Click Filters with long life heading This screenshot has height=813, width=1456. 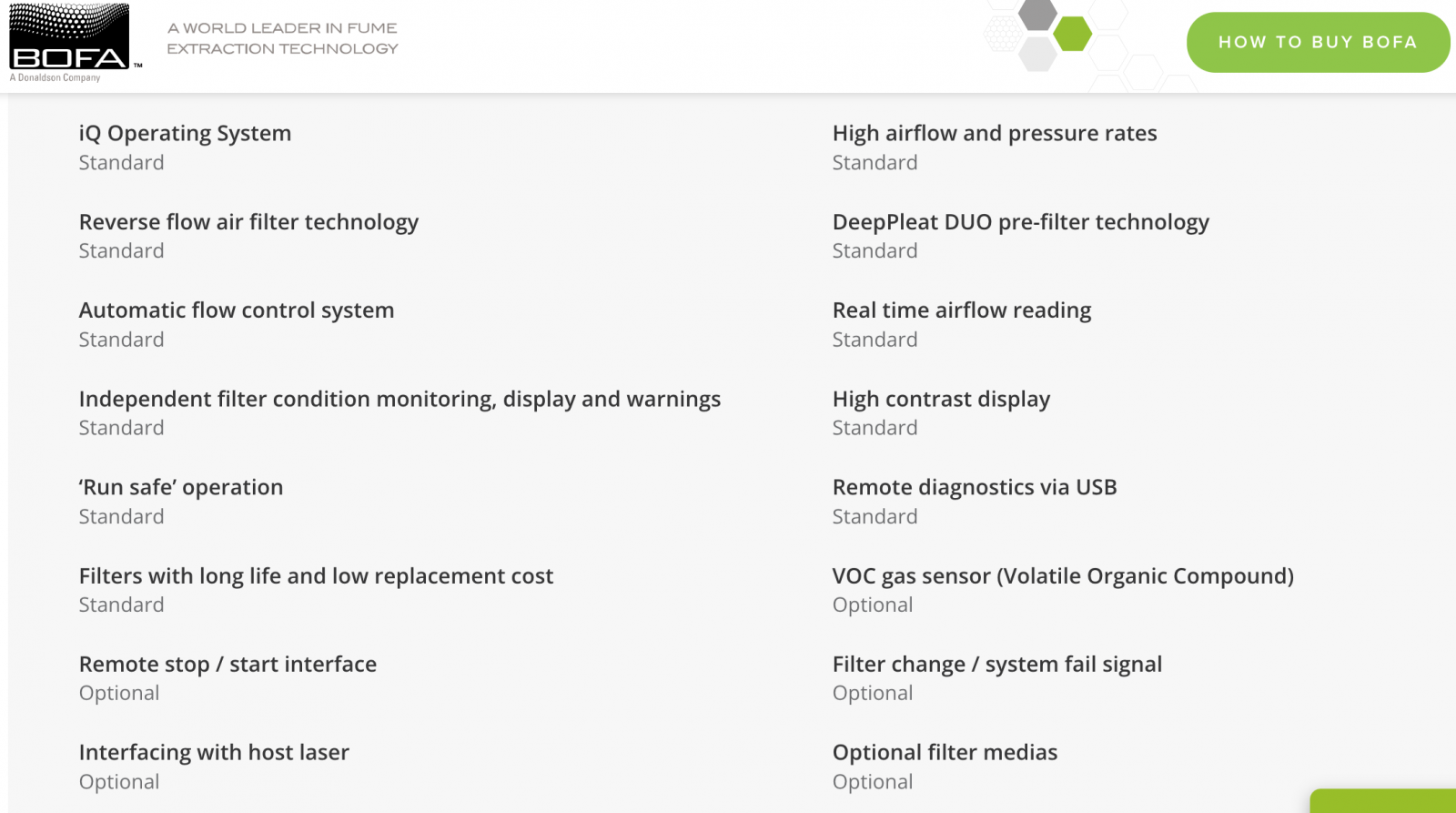tap(316, 575)
